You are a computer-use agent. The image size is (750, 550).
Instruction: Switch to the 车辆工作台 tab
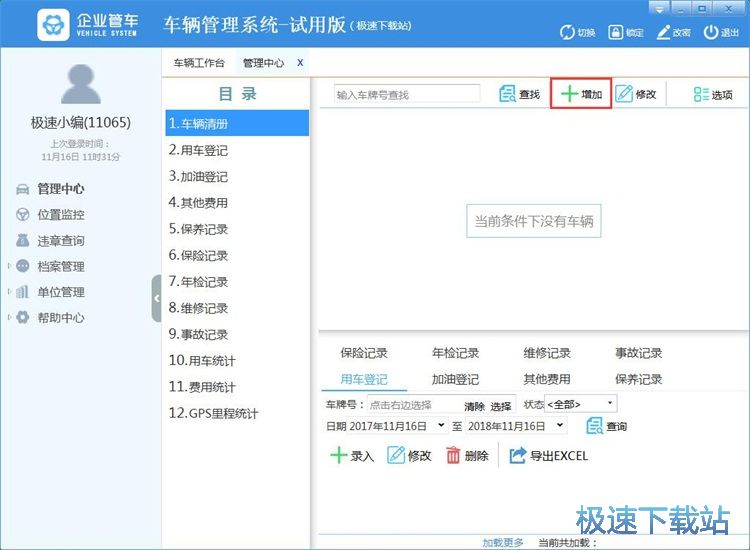(x=199, y=62)
